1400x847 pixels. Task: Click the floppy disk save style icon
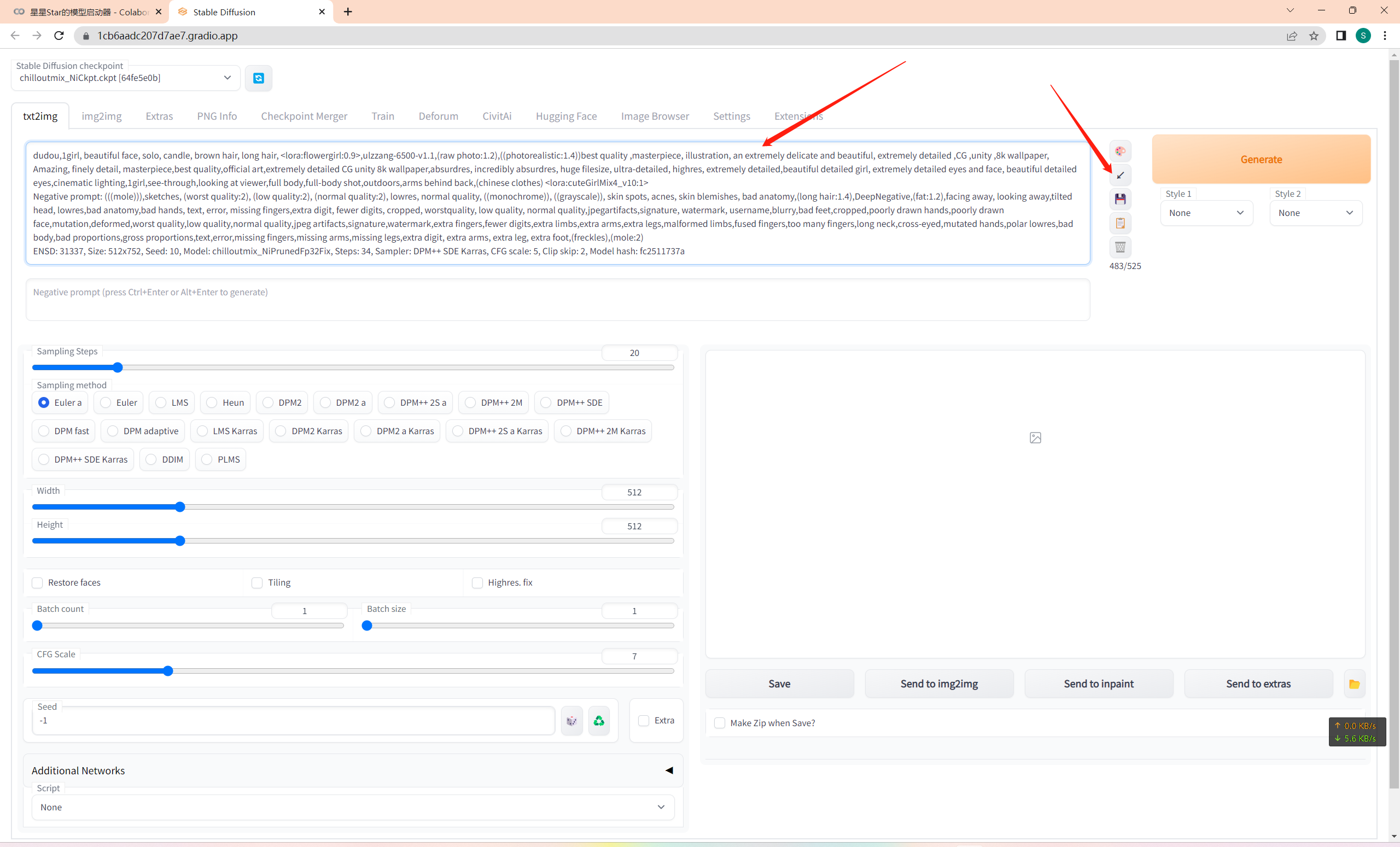1120,199
